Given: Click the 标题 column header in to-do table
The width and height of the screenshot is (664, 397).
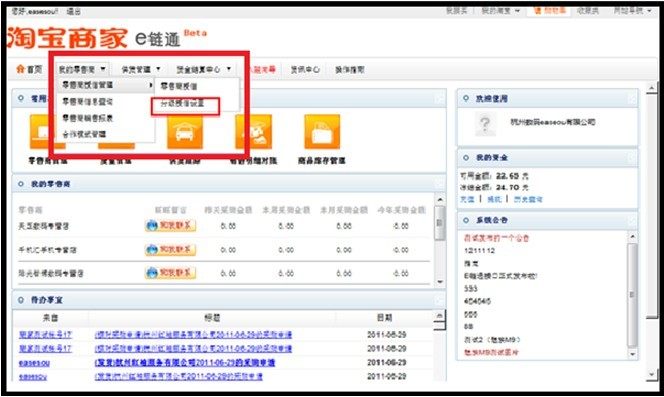Looking at the screenshot, I should (212, 317).
